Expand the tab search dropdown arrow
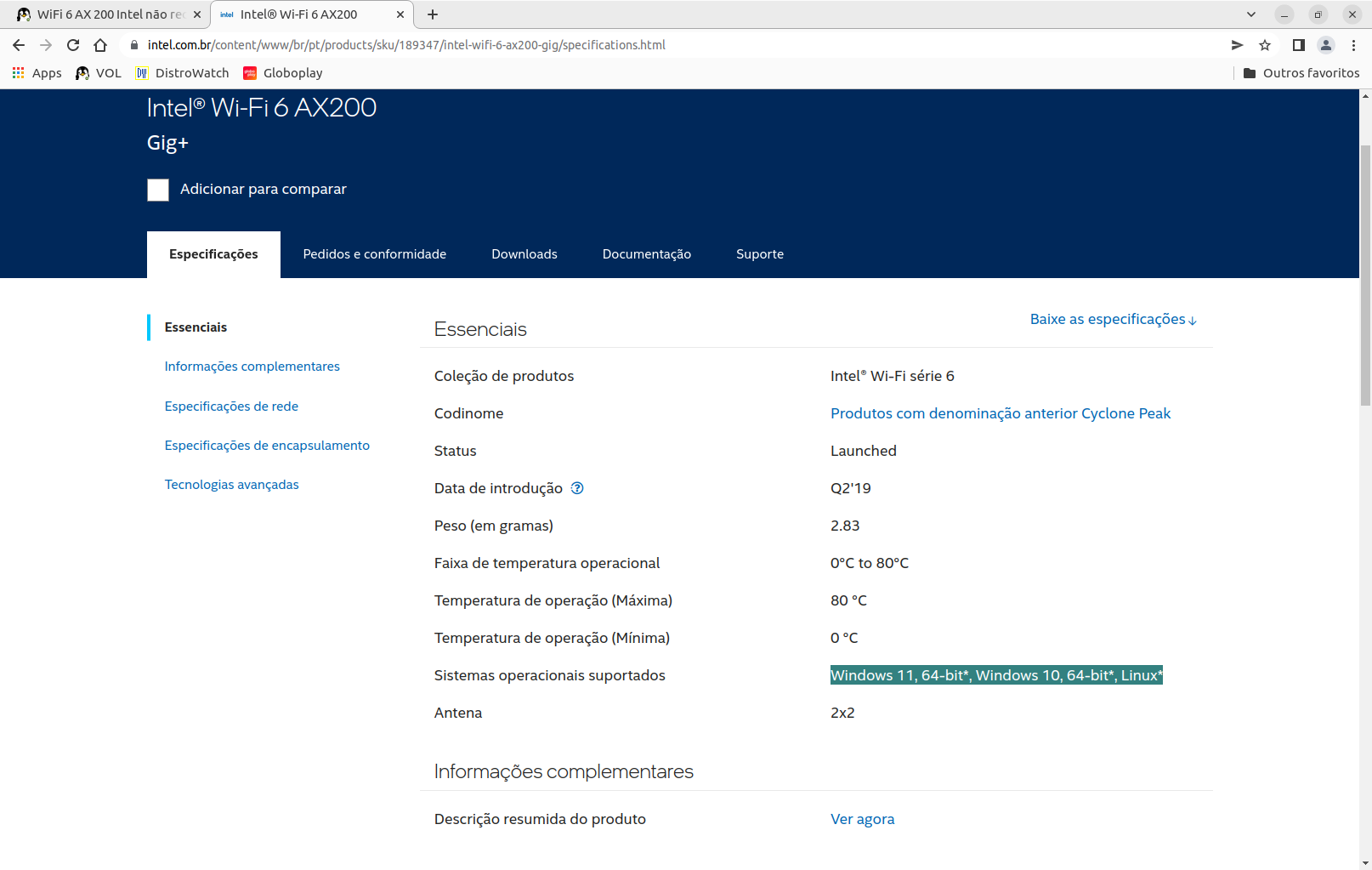This screenshot has height=870, width=1372. (1250, 14)
